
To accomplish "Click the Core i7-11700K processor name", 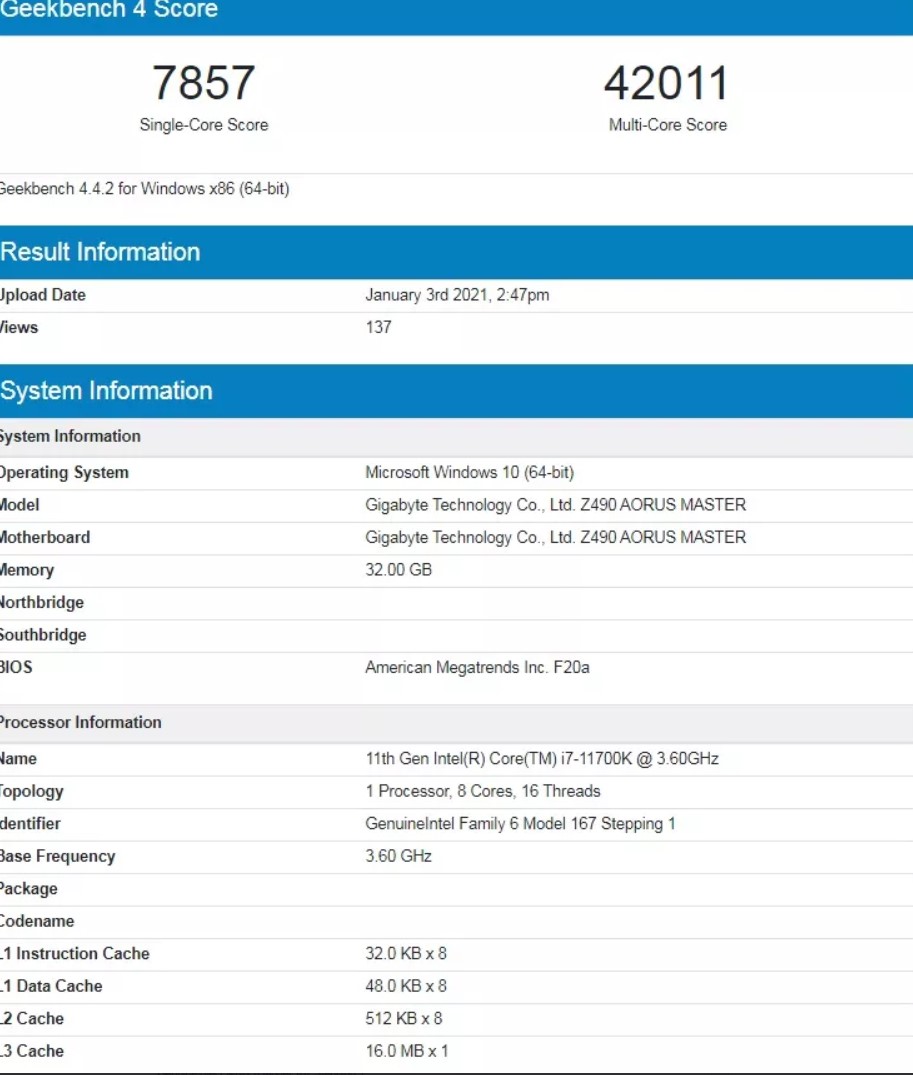I will pyautogui.click(x=541, y=759).
